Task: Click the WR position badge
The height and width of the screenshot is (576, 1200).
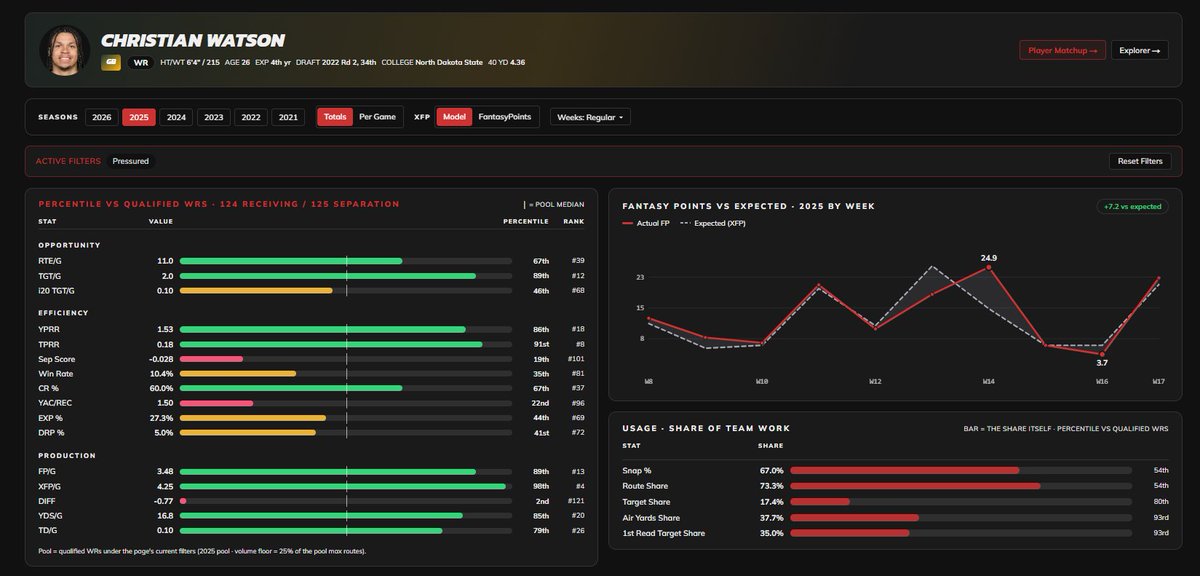Action: coord(139,62)
